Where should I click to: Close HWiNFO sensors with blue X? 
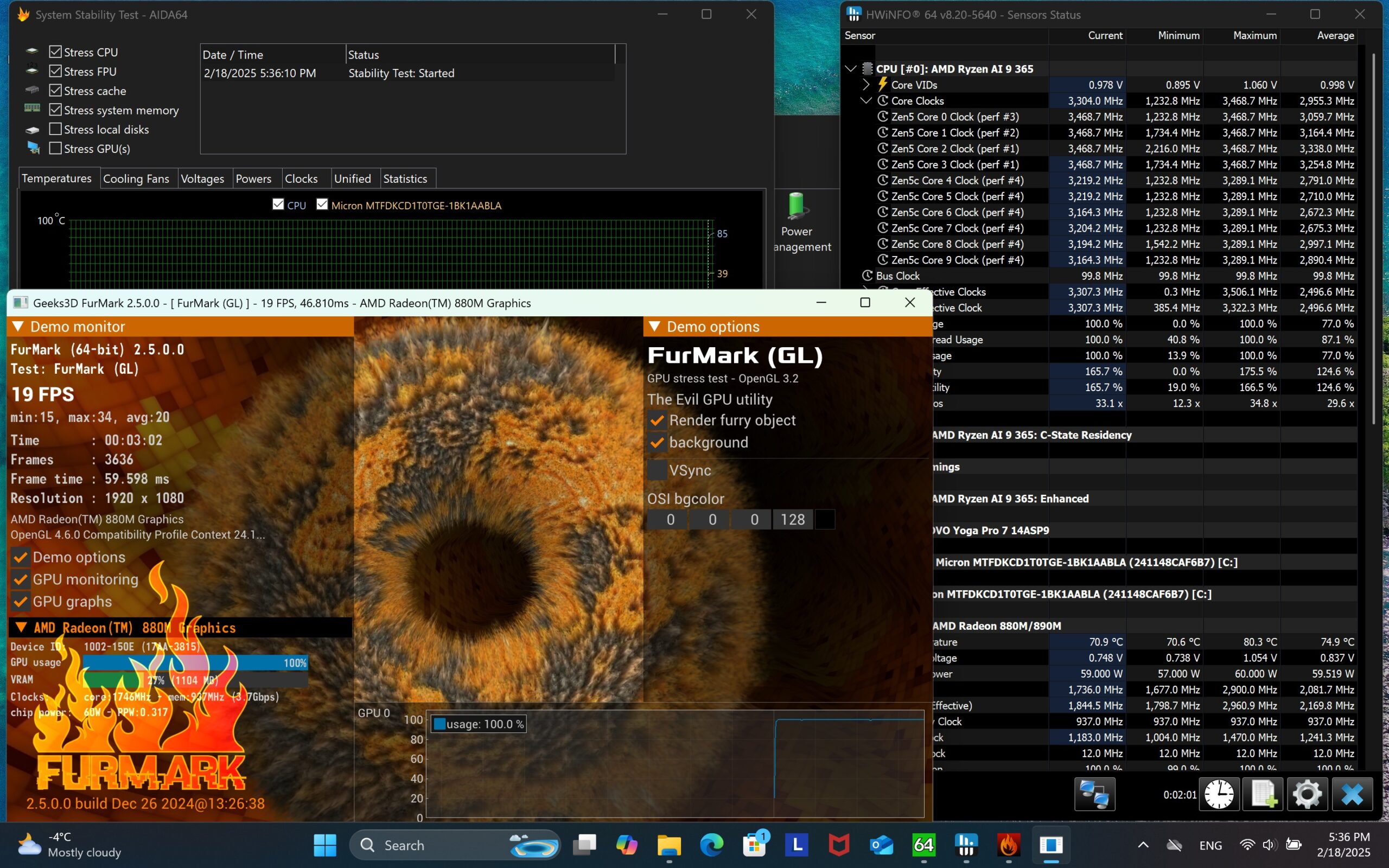1352,795
